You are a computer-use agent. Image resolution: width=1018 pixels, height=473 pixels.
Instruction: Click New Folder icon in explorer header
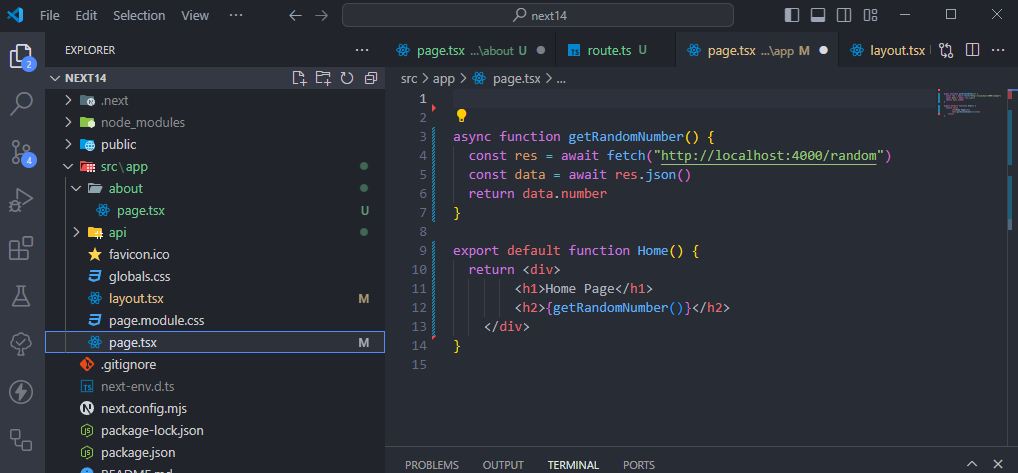pos(323,78)
